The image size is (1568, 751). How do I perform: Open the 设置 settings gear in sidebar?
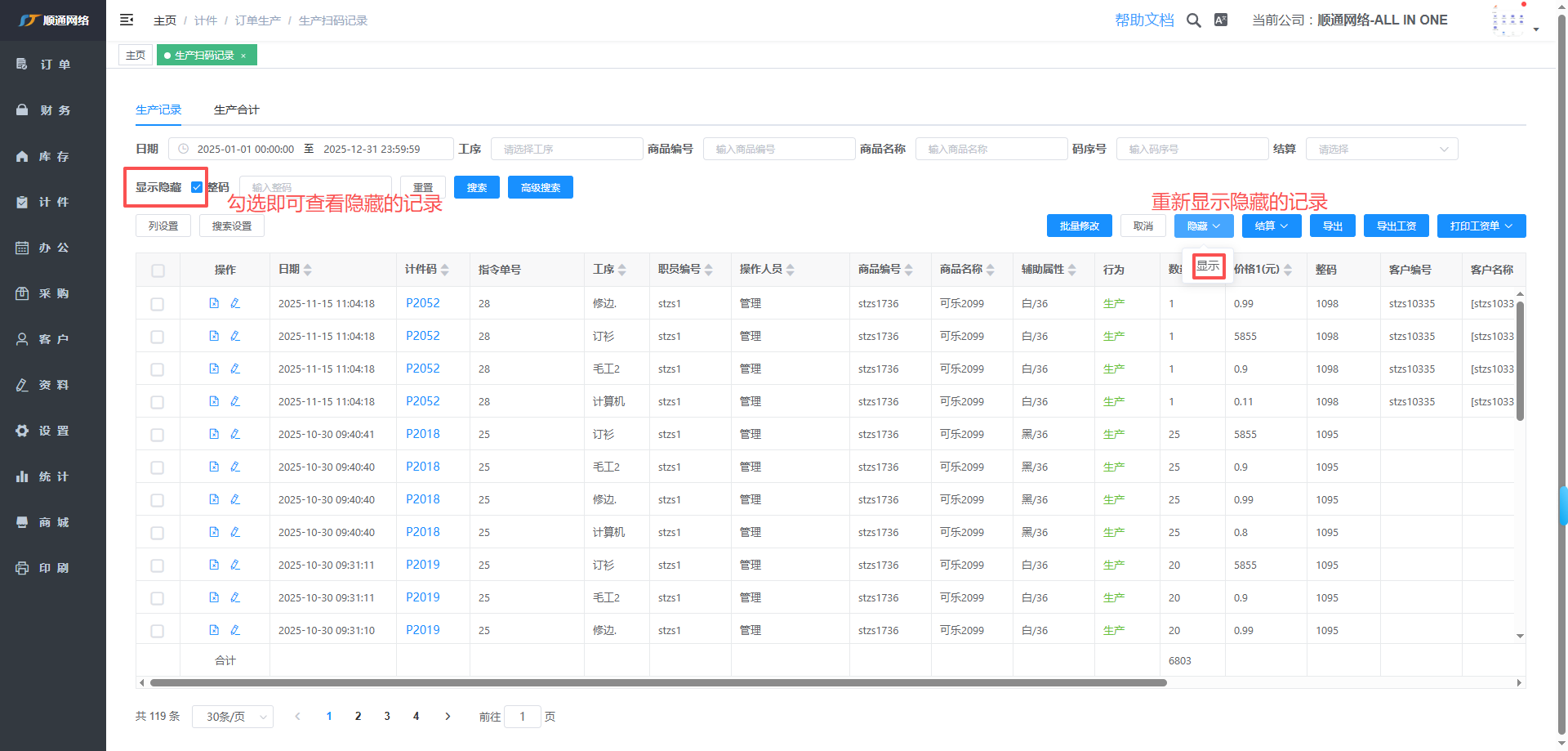point(23,431)
